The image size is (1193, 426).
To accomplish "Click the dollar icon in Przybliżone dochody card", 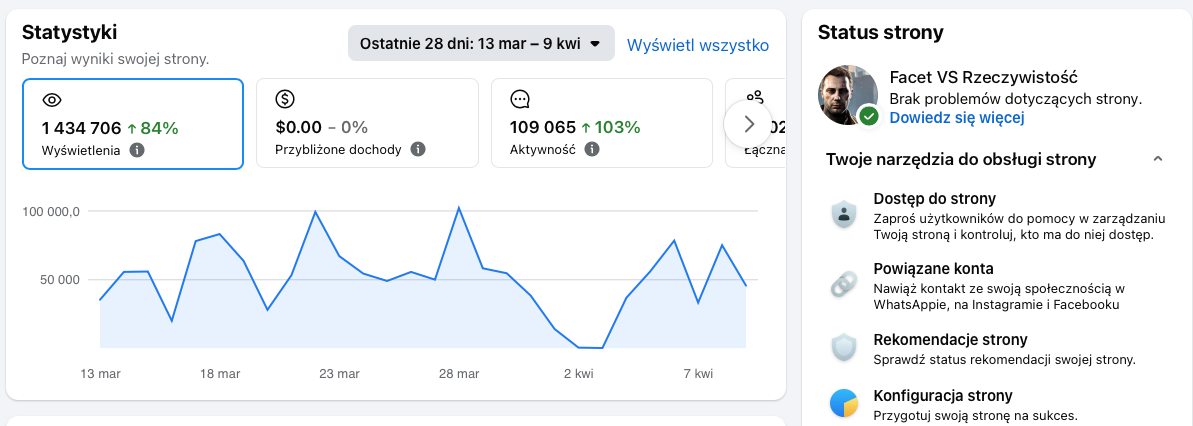I will coord(285,99).
